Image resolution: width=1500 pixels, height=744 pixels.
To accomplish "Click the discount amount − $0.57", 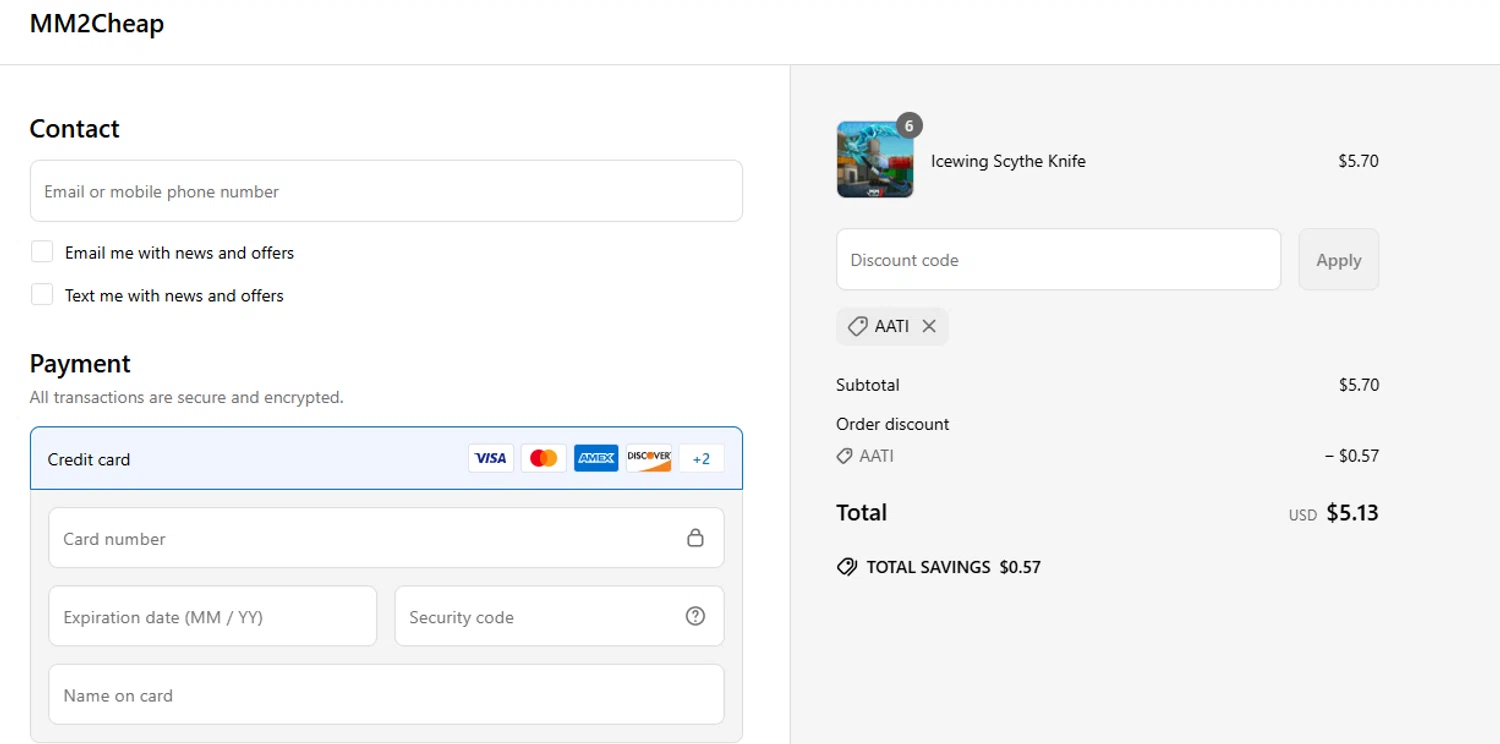I will tap(1352, 456).
